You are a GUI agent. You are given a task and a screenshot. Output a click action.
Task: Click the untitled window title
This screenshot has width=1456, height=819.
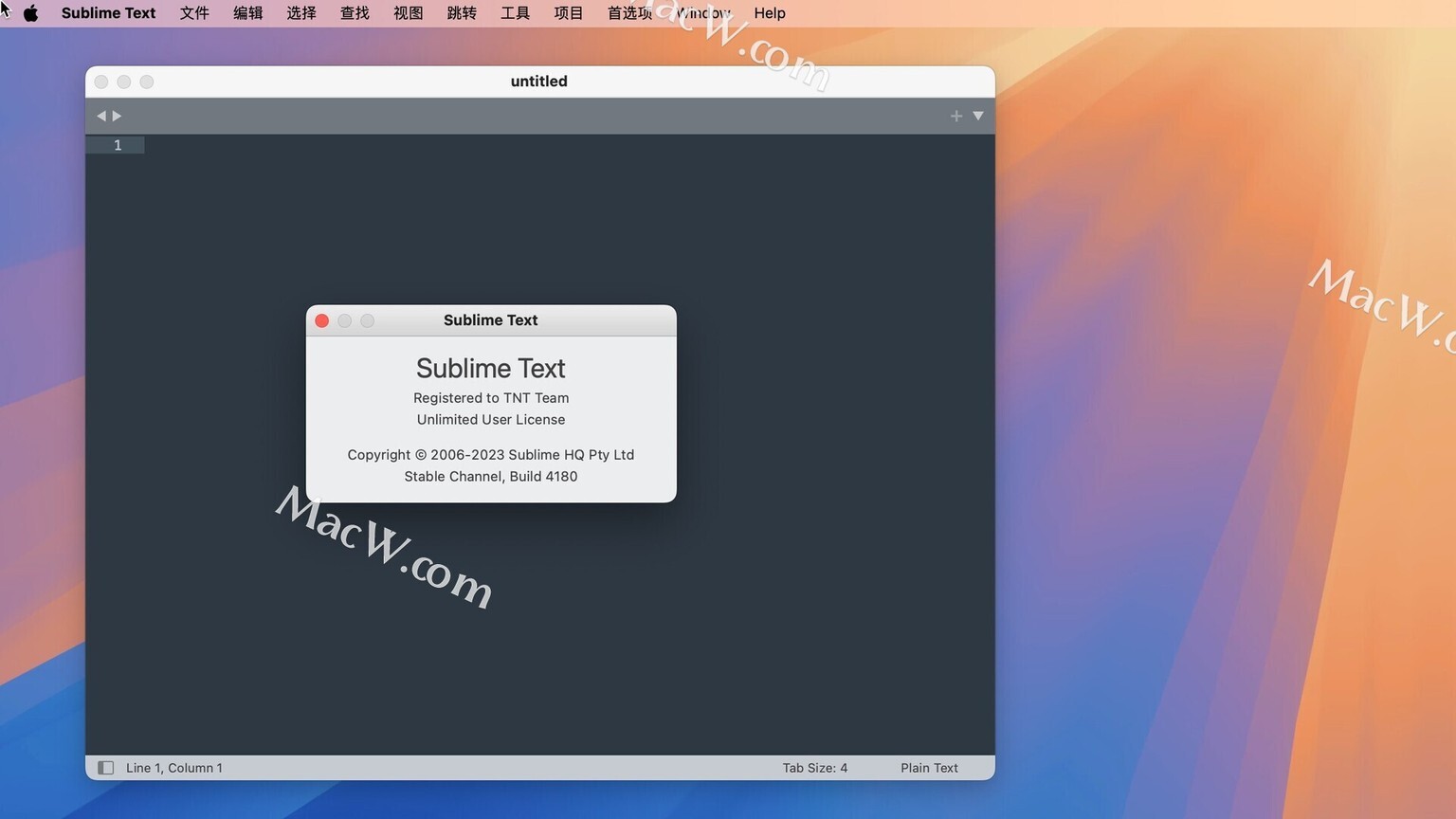coord(539,82)
